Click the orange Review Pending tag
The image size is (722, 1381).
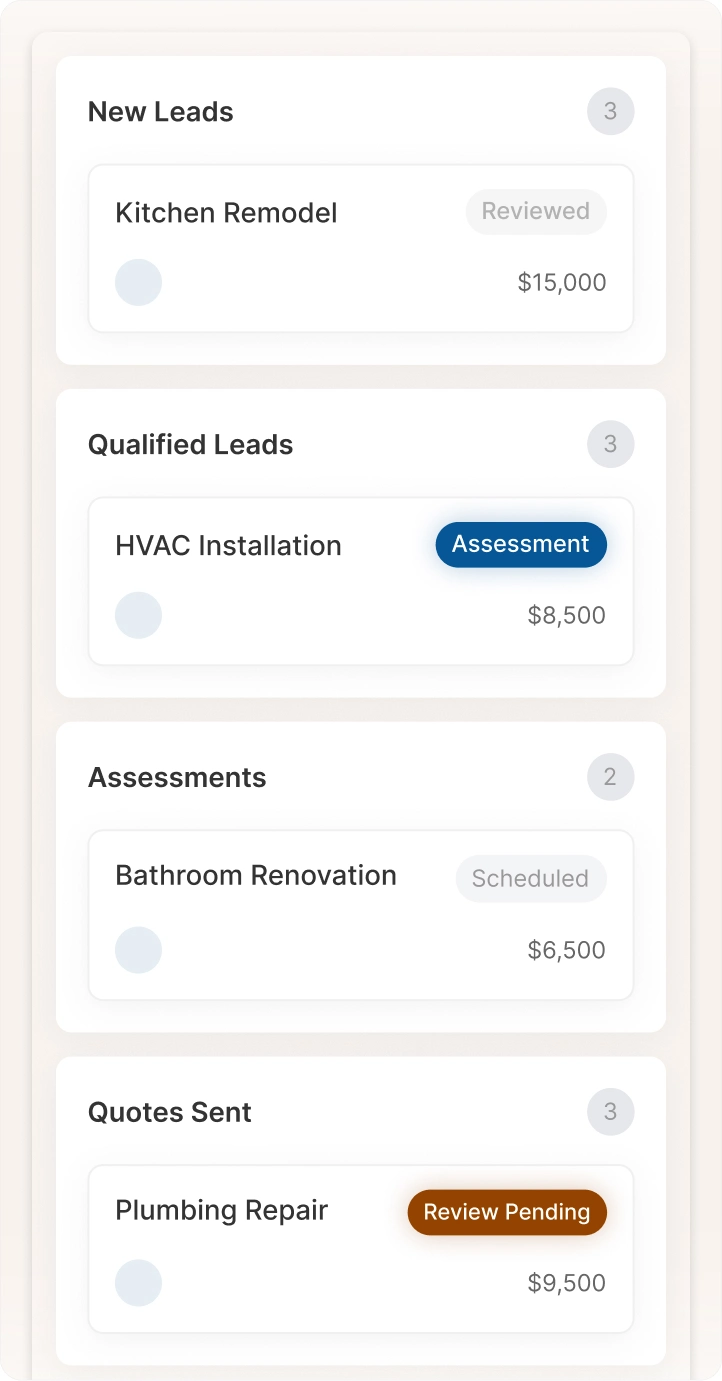[507, 1212]
